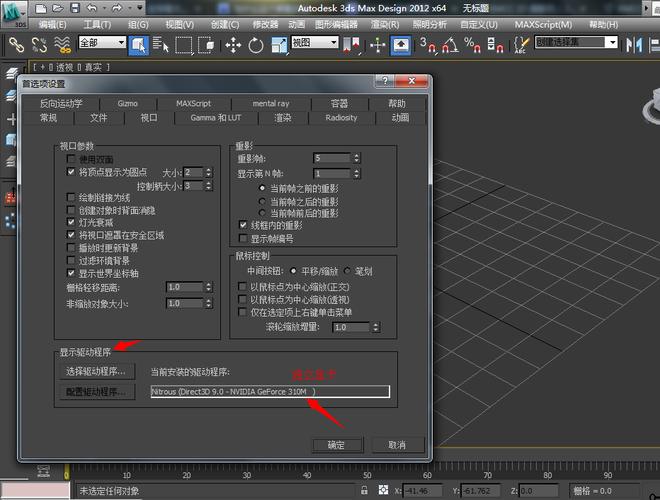Activate the Select and Scale tool
The width and height of the screenshot is (660, 500).
(x=279, y=45)
